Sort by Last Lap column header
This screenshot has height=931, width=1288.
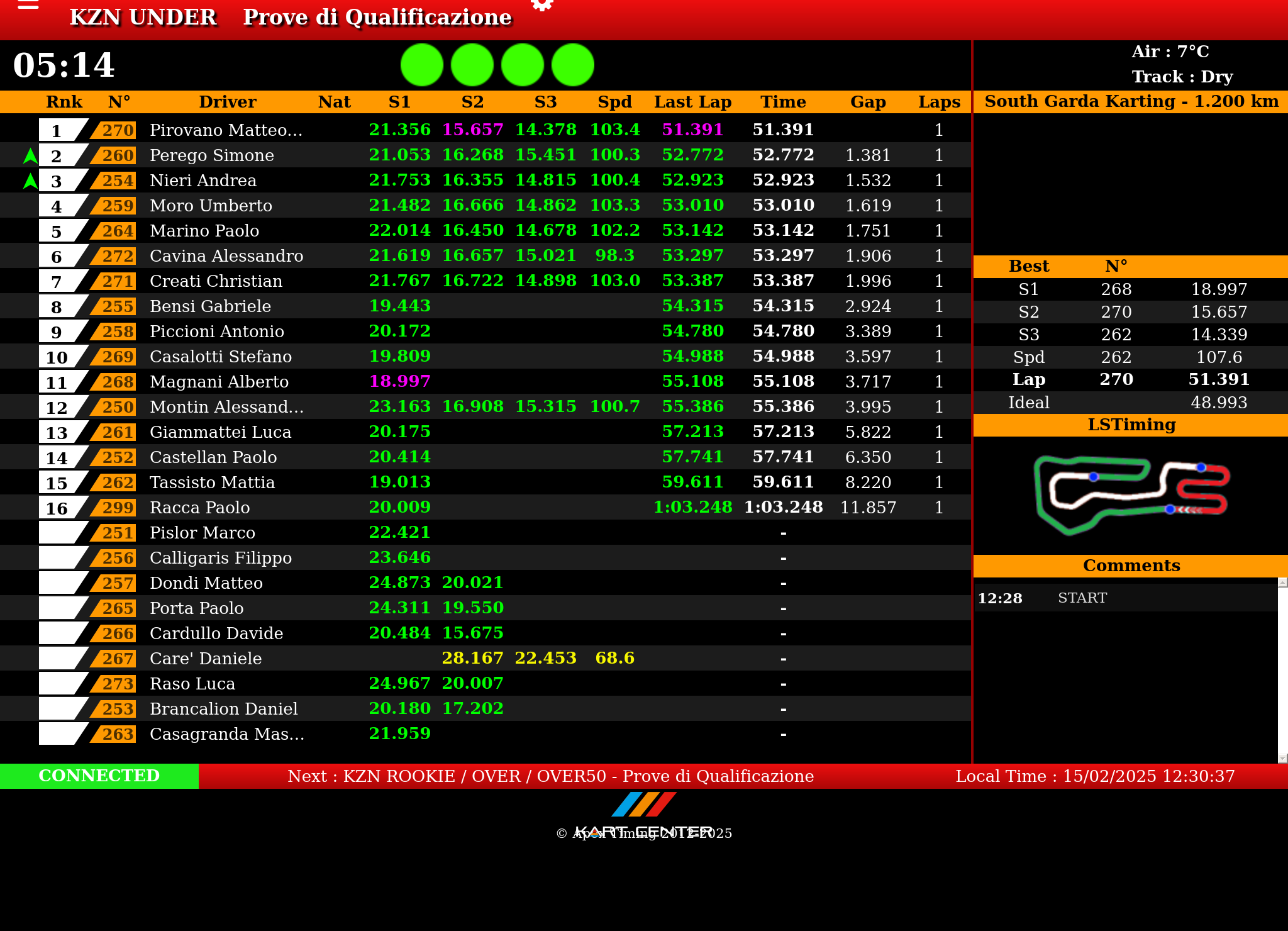[692, 102]
